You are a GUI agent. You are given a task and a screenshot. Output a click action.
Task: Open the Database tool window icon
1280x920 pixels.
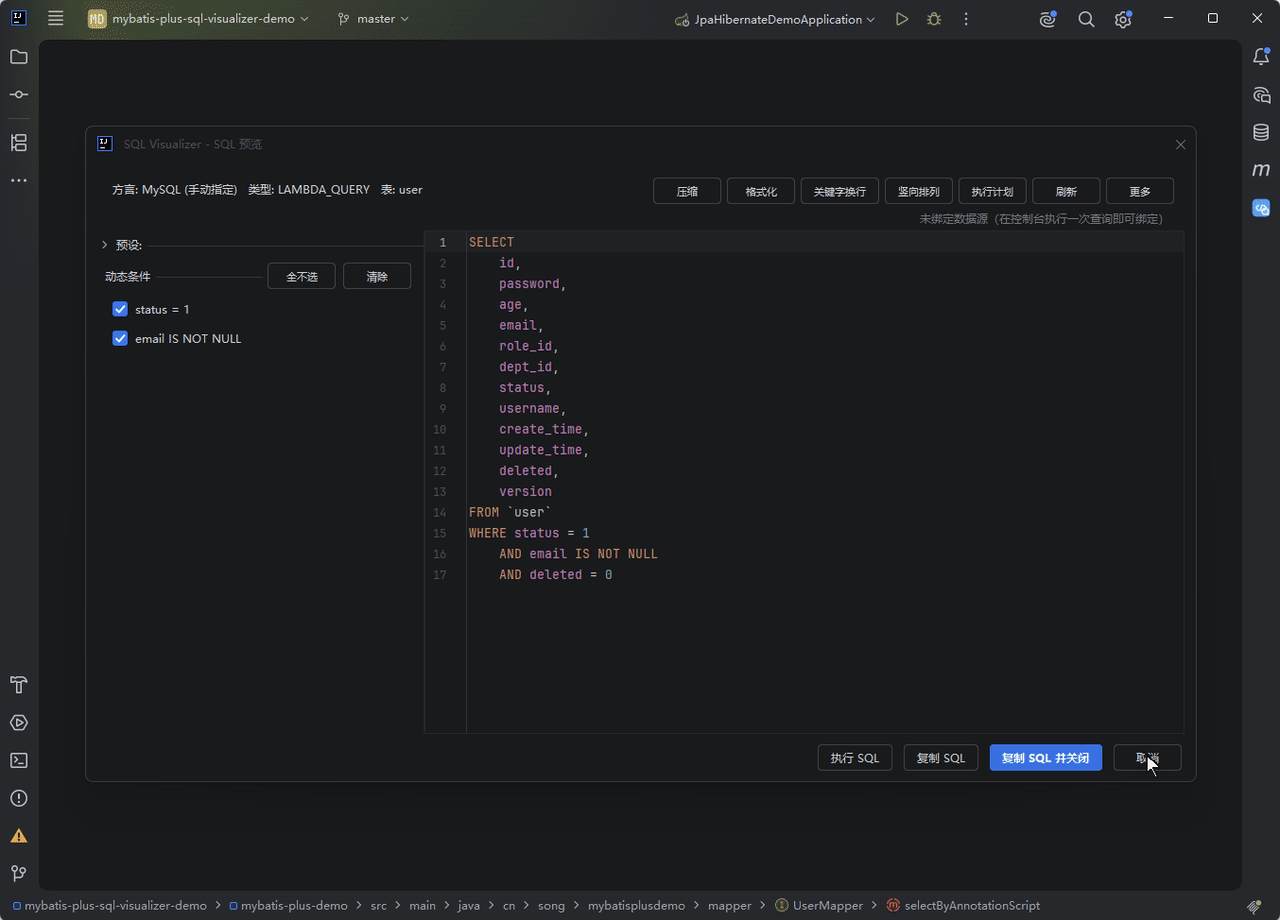click(x=1262, y=133)
